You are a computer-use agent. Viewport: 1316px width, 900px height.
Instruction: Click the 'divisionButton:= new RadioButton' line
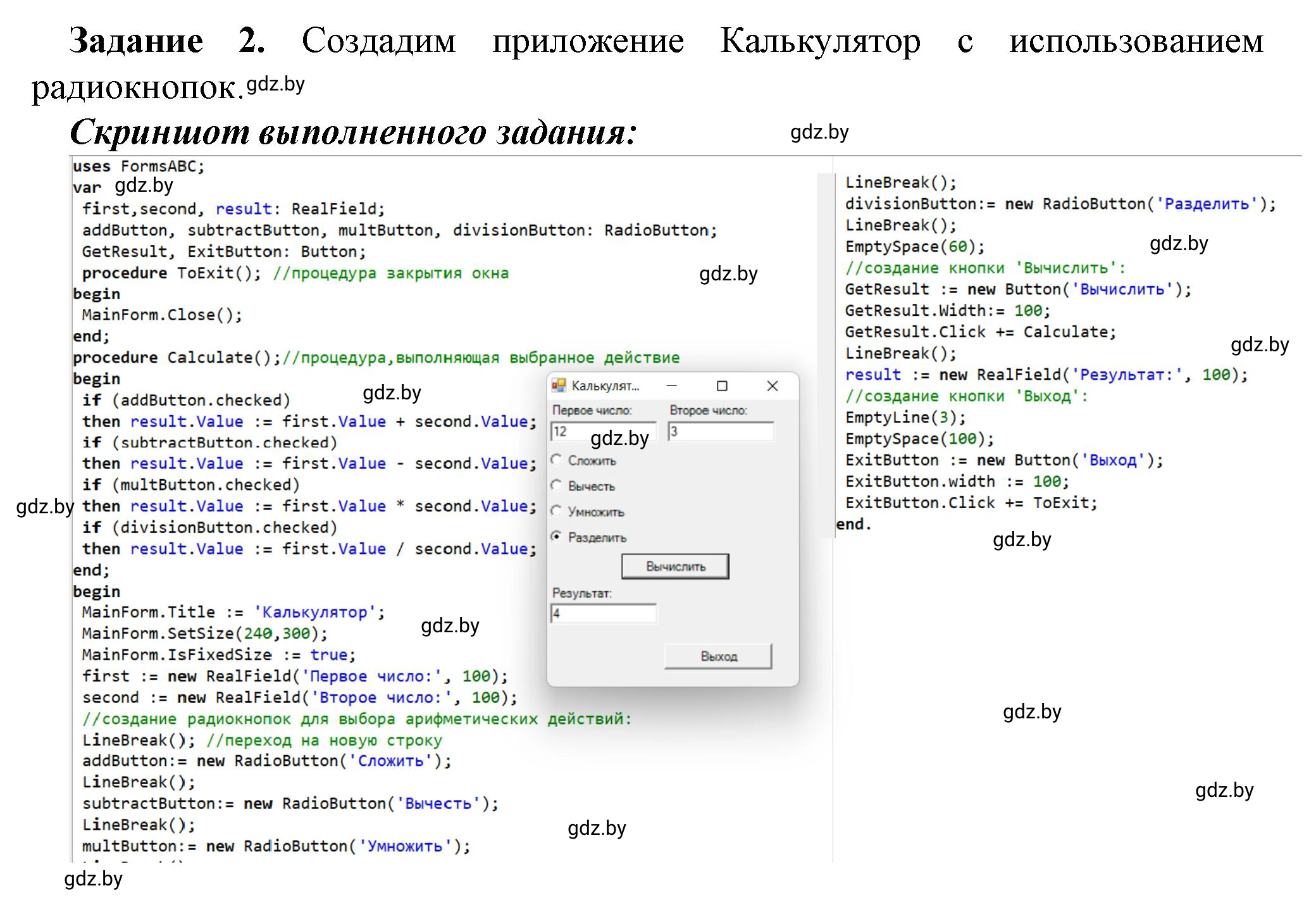coord(1061,204)
